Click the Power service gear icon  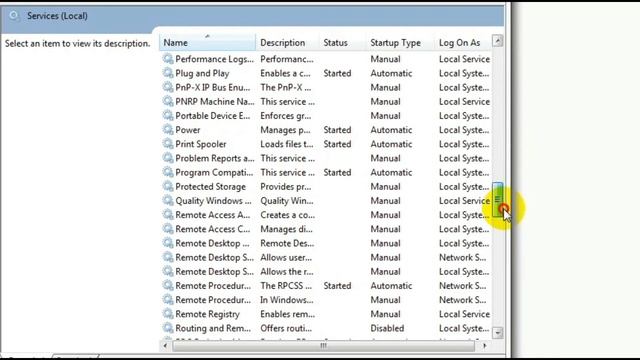point(168,129)
